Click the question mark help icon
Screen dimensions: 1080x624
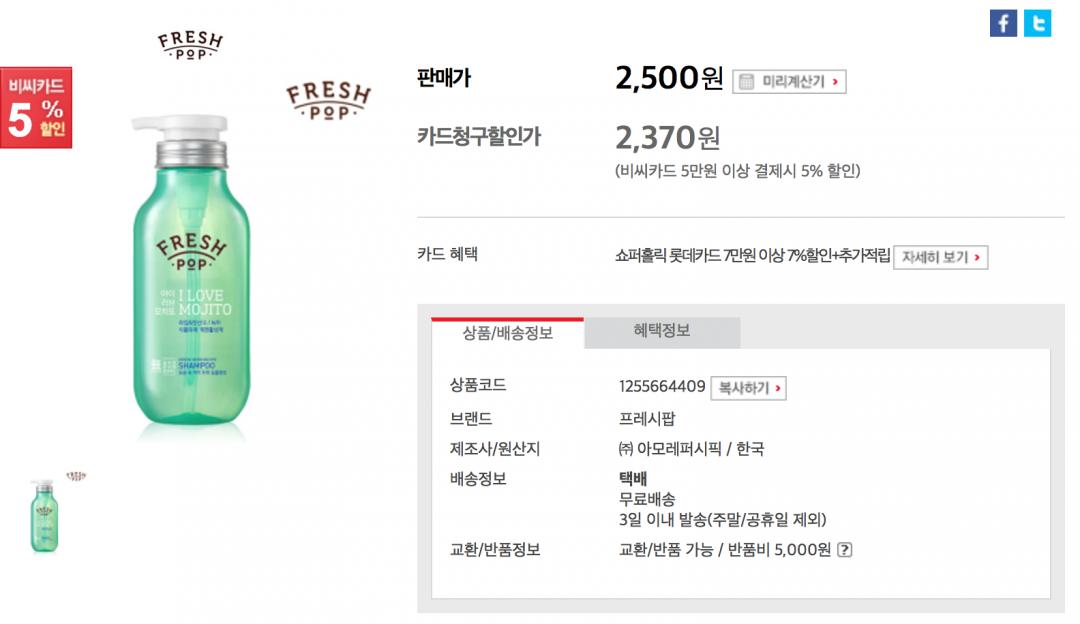(844, 549)
